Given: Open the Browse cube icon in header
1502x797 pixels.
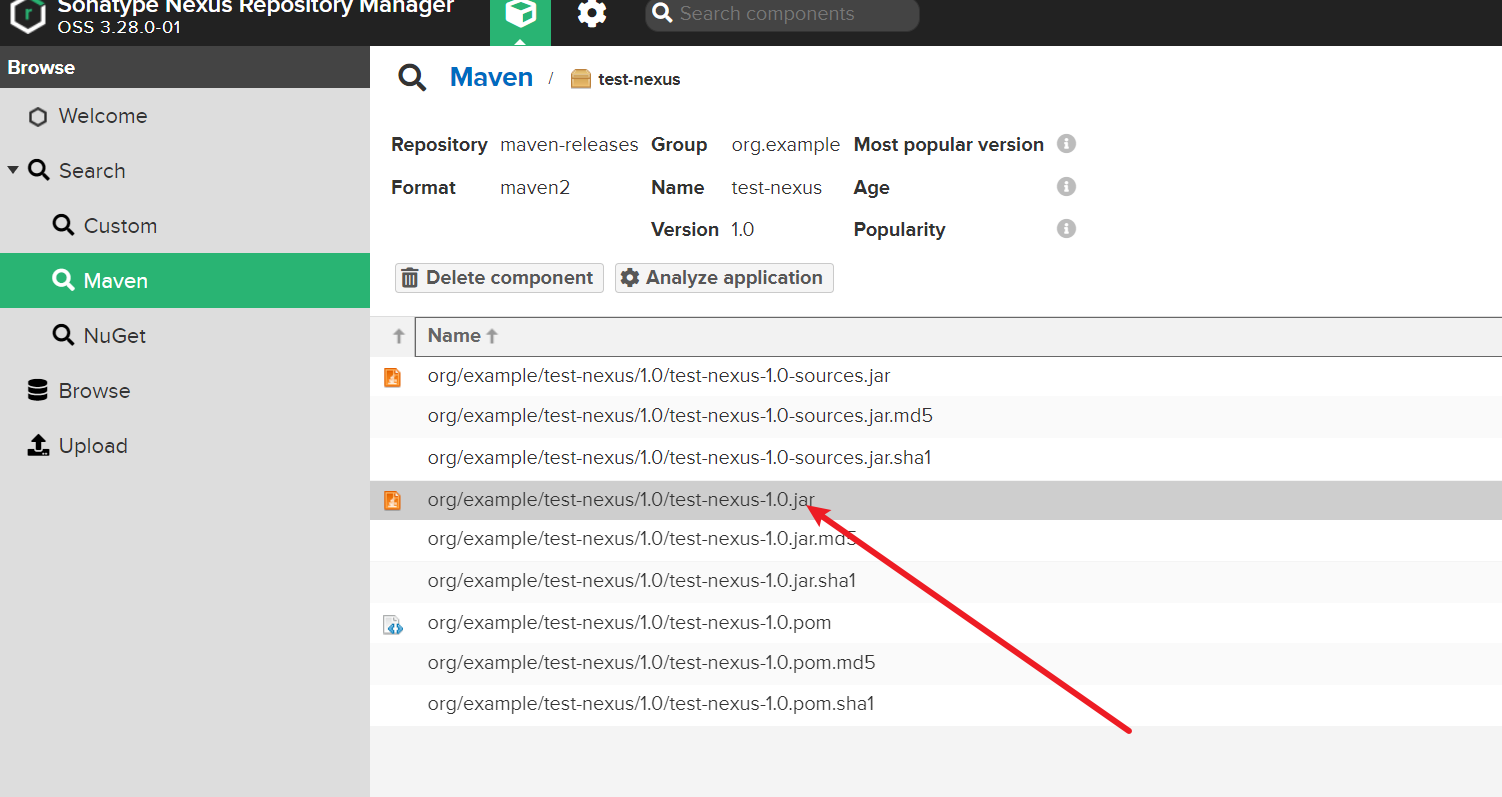Looking at the screenshot, I should click(520, 16).
